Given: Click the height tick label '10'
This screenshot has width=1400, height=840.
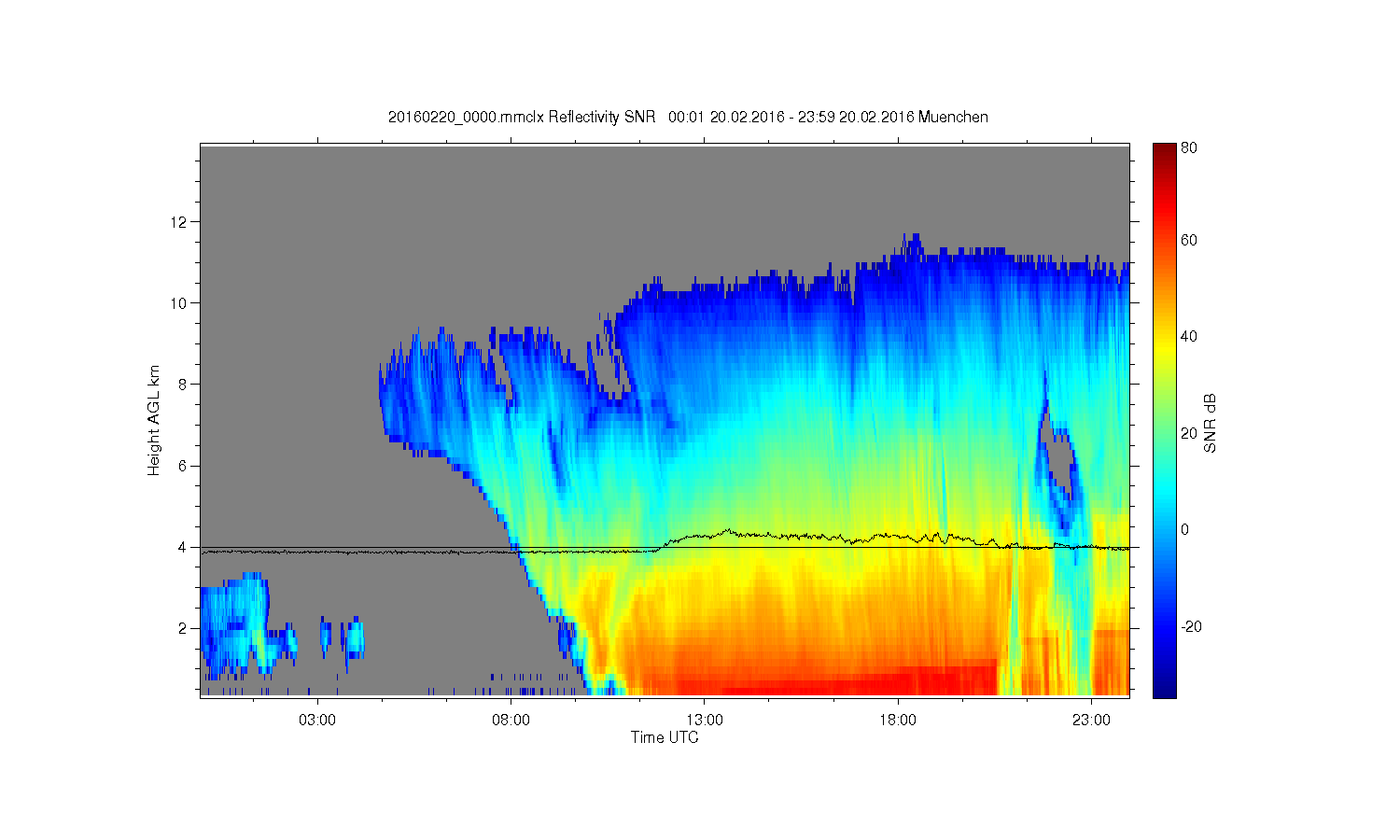Looking at the screenshot, I should pyautogui.click(x=181, y=302).
